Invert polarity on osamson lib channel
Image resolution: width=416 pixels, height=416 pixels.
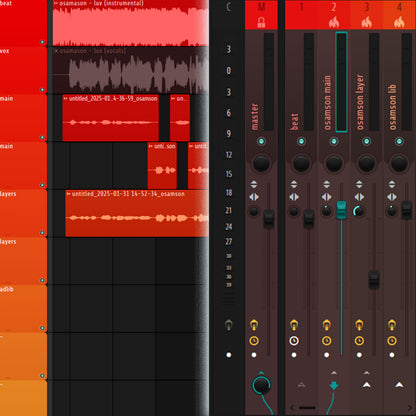pyautogui.click(x=392, y=185)
